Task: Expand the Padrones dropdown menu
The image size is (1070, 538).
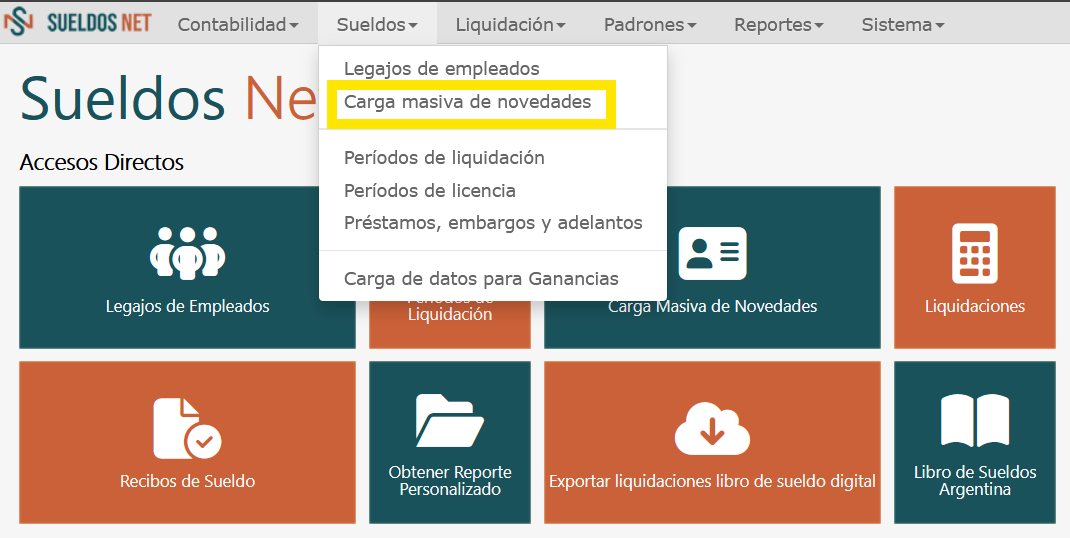Action: (650, 24)
